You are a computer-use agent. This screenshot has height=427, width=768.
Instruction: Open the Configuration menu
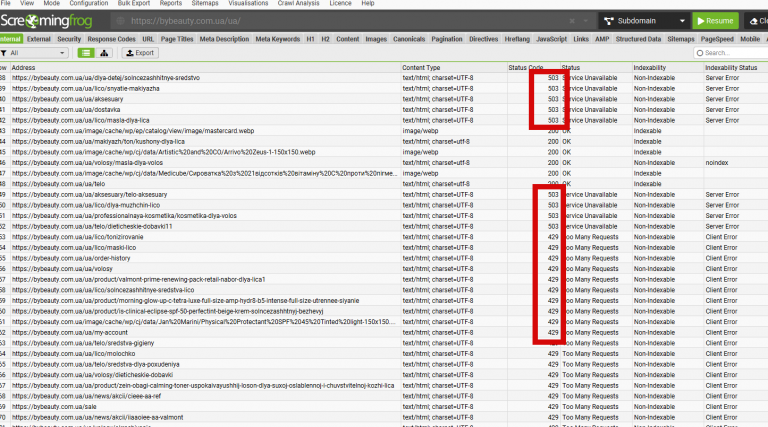click(x=89, y=3)
